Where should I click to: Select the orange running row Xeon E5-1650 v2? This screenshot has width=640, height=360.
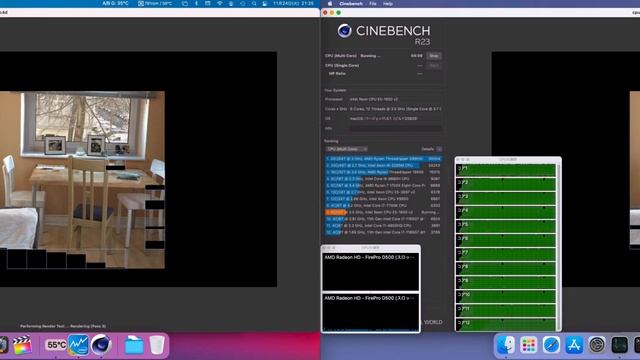[x=383, y=212]
